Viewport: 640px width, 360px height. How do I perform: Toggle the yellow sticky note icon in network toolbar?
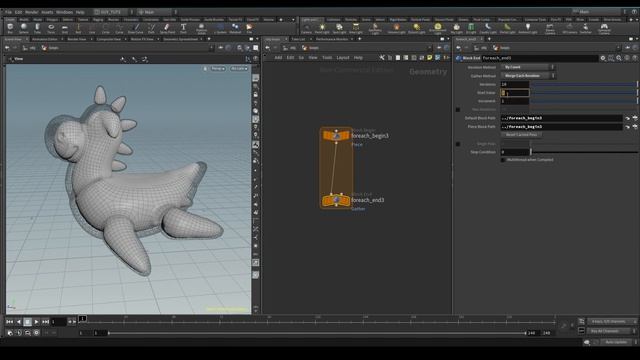(430, 58)
